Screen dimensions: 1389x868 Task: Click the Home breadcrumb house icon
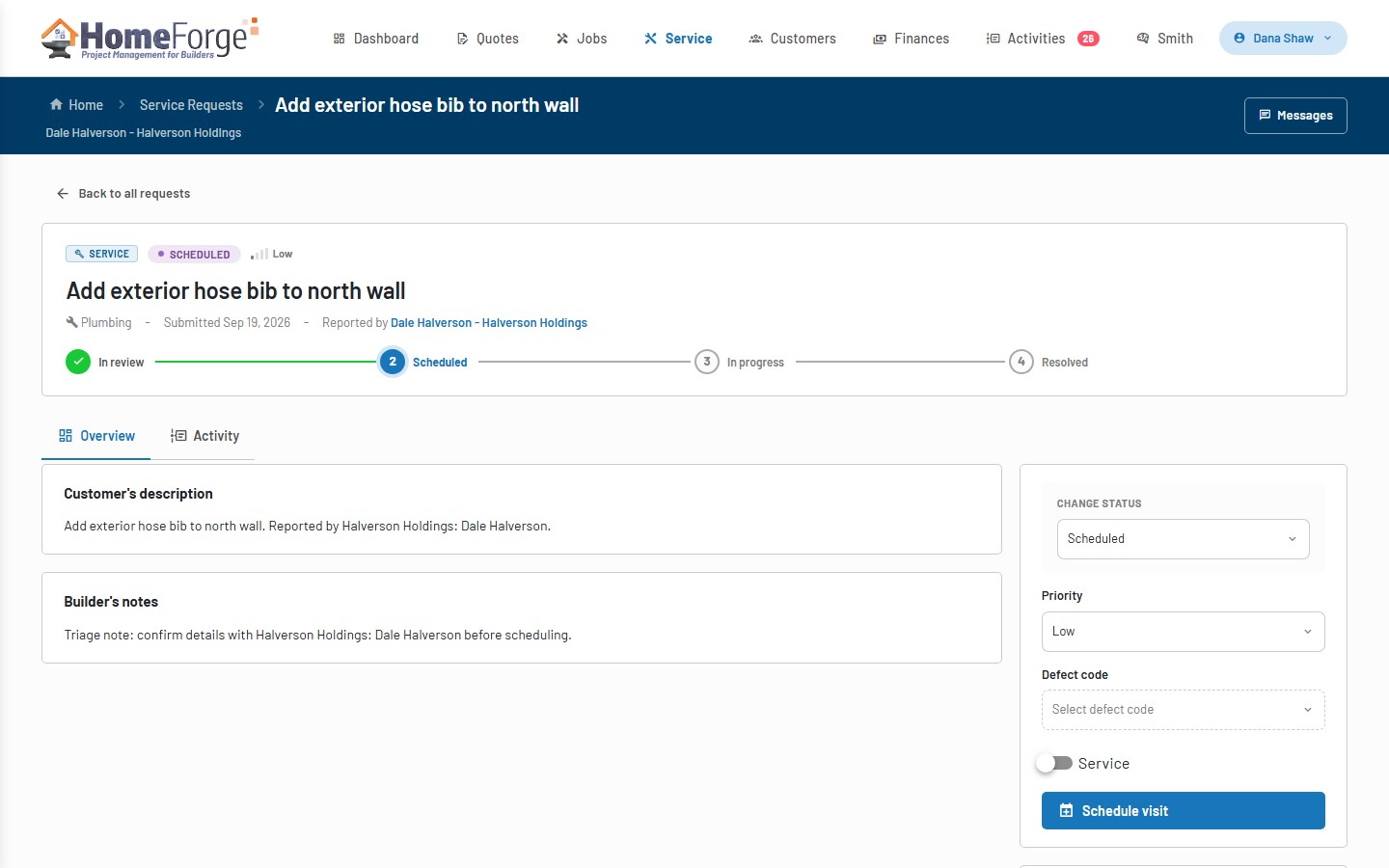tap(56, 105)
